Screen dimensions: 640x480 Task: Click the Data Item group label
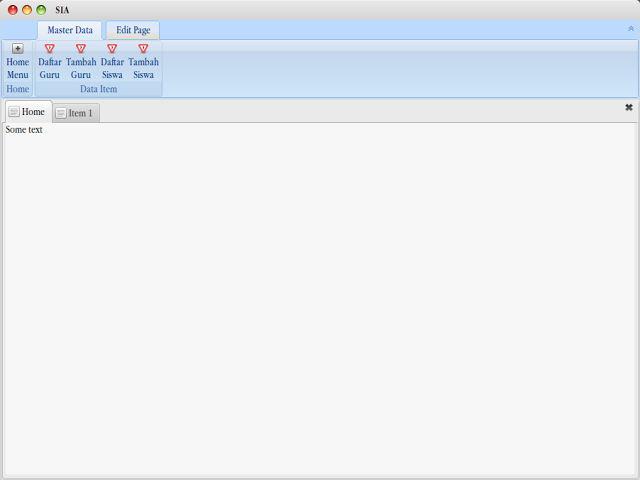[98, 90]
